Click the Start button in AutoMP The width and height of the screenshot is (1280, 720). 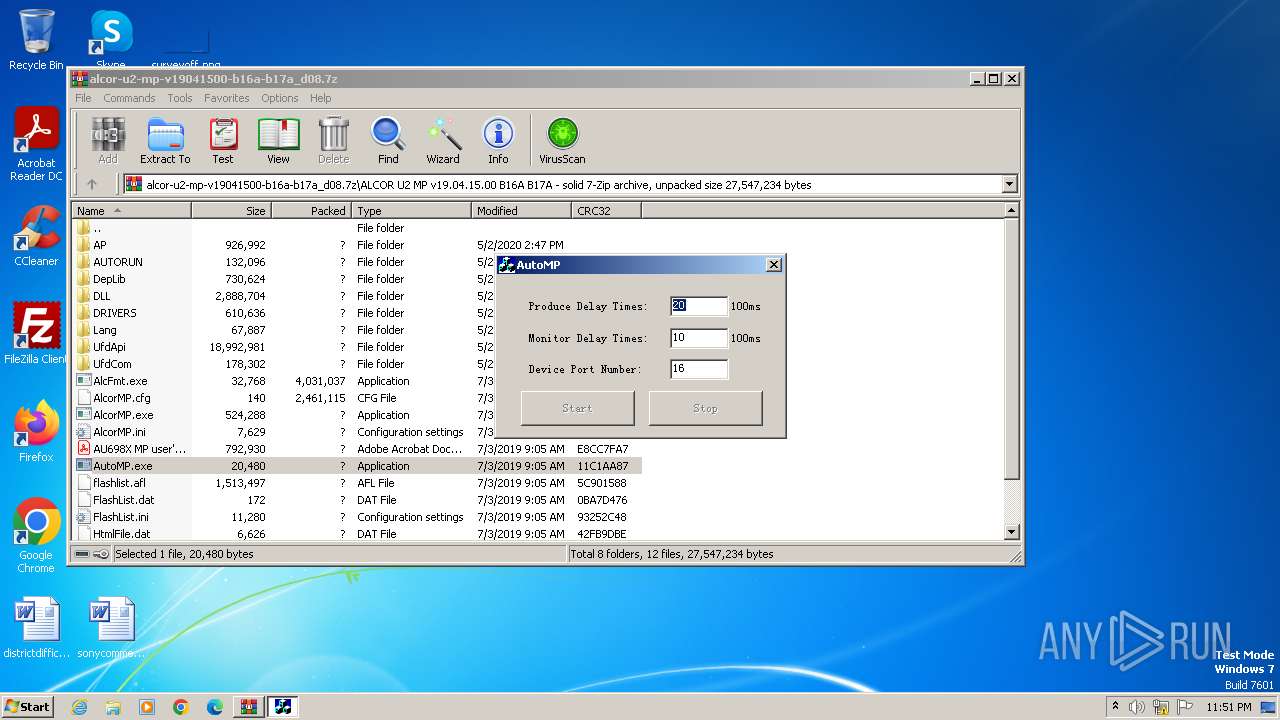577,408
